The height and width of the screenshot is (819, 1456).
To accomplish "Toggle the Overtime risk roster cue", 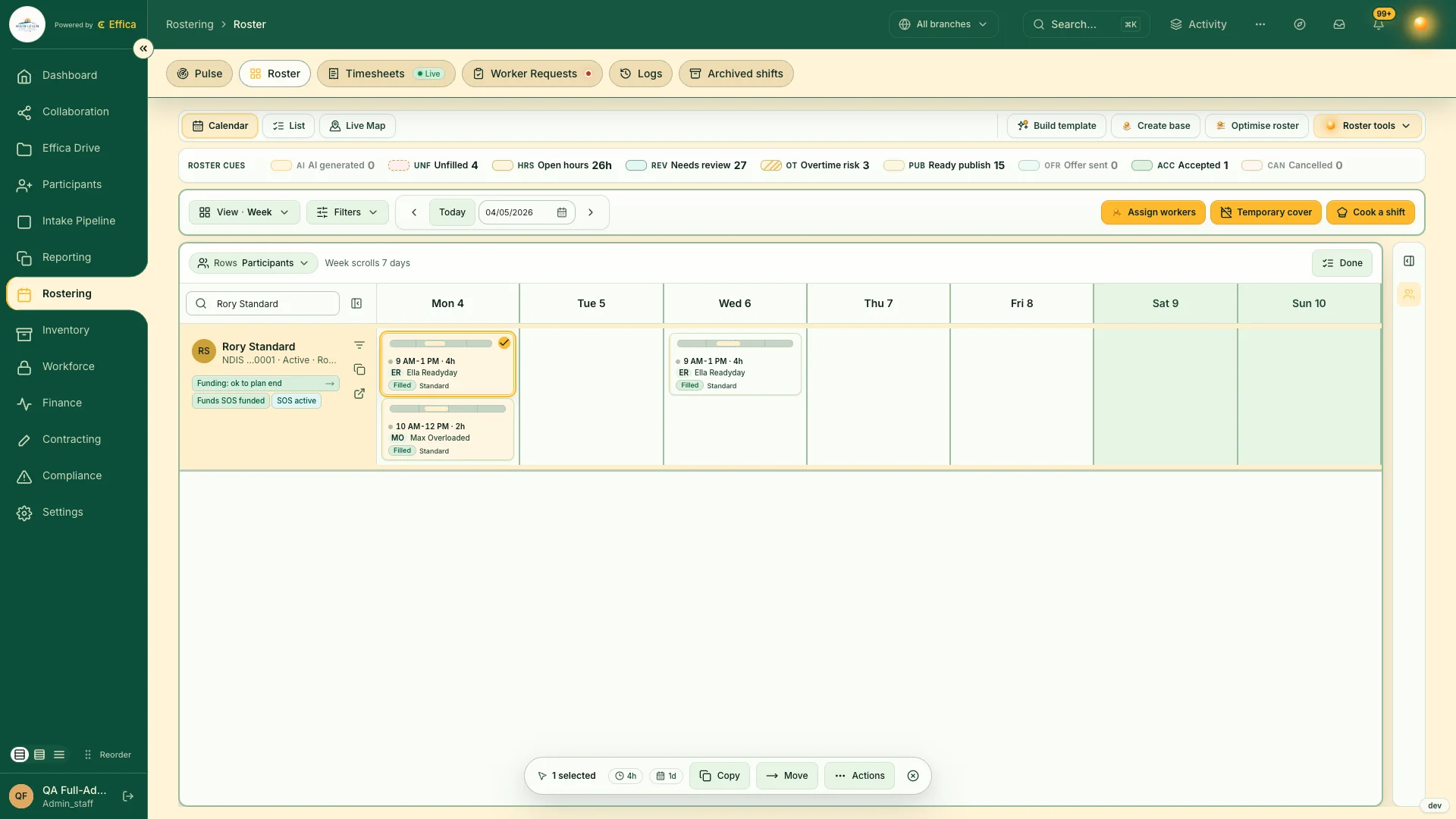I will (x=815, y=165).
